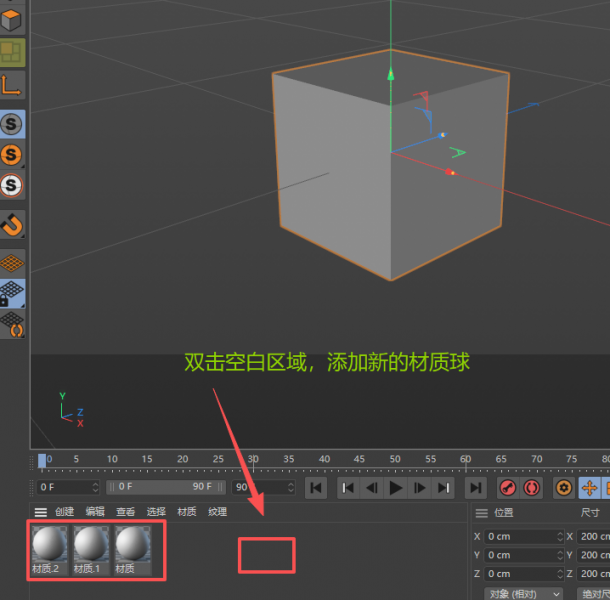The height and width of the screenshot is (600, 610).
Task: Click the blue Z axis handle on cube
Action: point(442,135)
